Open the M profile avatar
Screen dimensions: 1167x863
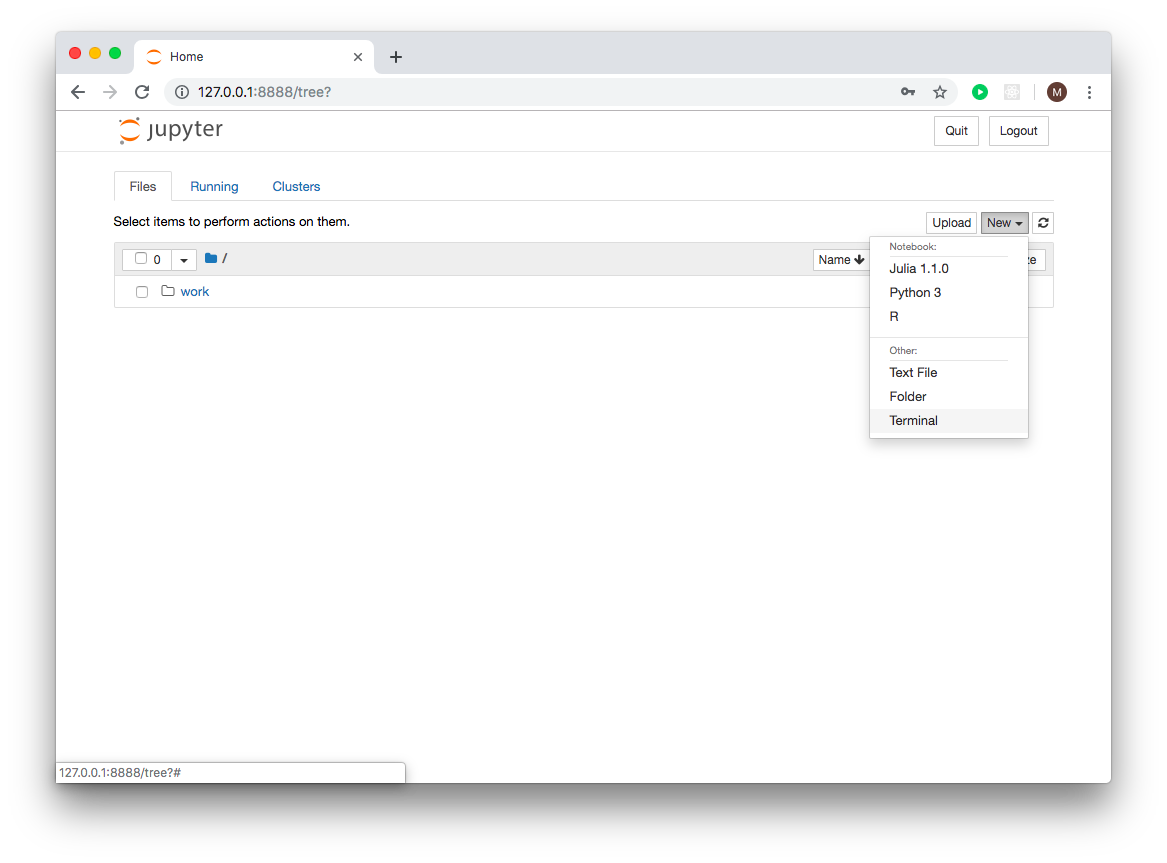coord(1057,92)
